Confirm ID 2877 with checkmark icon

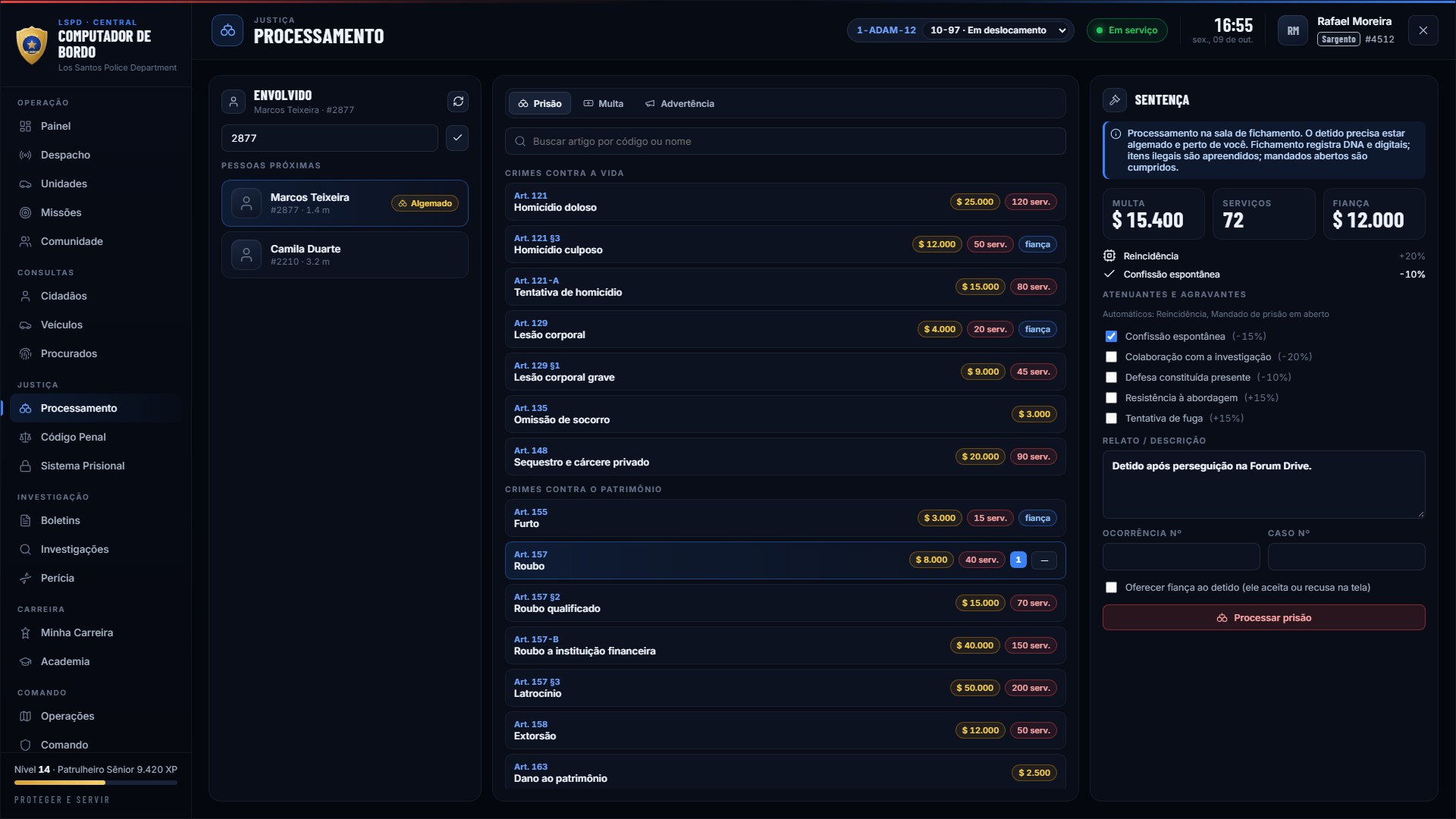pyautogui.click(x=457, y=138)
